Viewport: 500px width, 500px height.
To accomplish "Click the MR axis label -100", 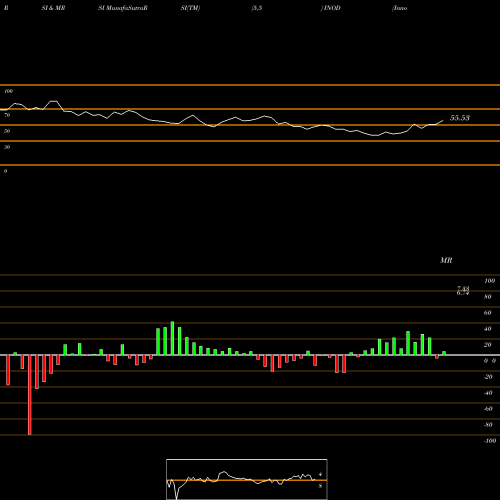I will (490, 441).
